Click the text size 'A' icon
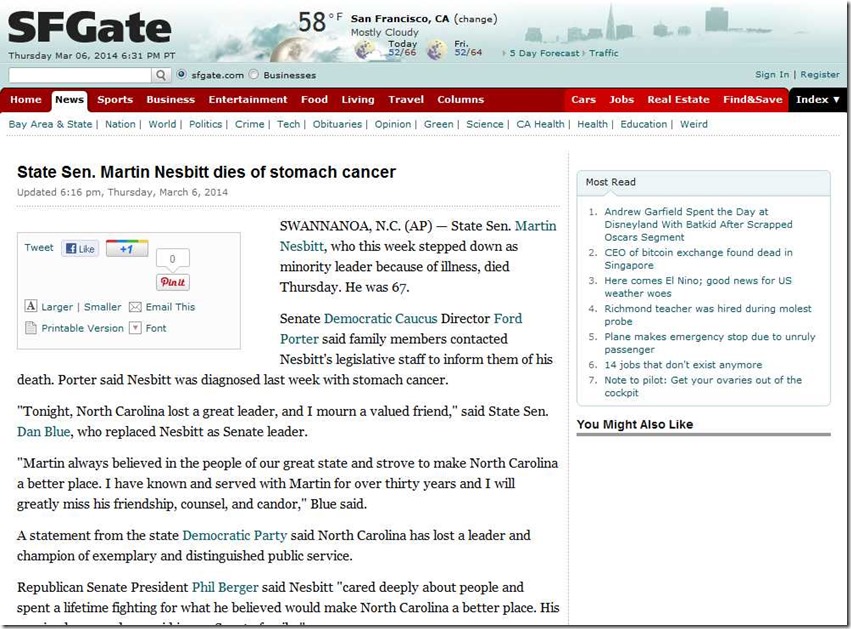Image resolution: width=851 pixels, height=629 pixels. (x=31, y=307)
